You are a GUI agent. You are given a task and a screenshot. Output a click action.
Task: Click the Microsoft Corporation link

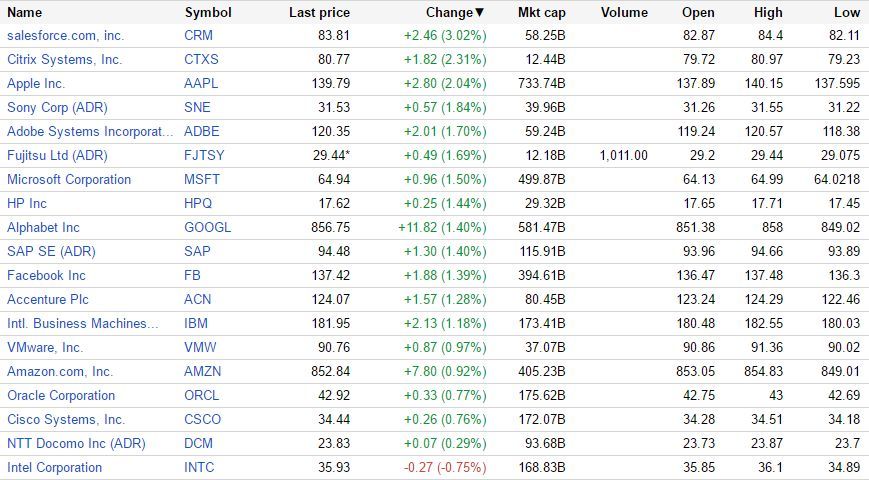coord(69,179)
